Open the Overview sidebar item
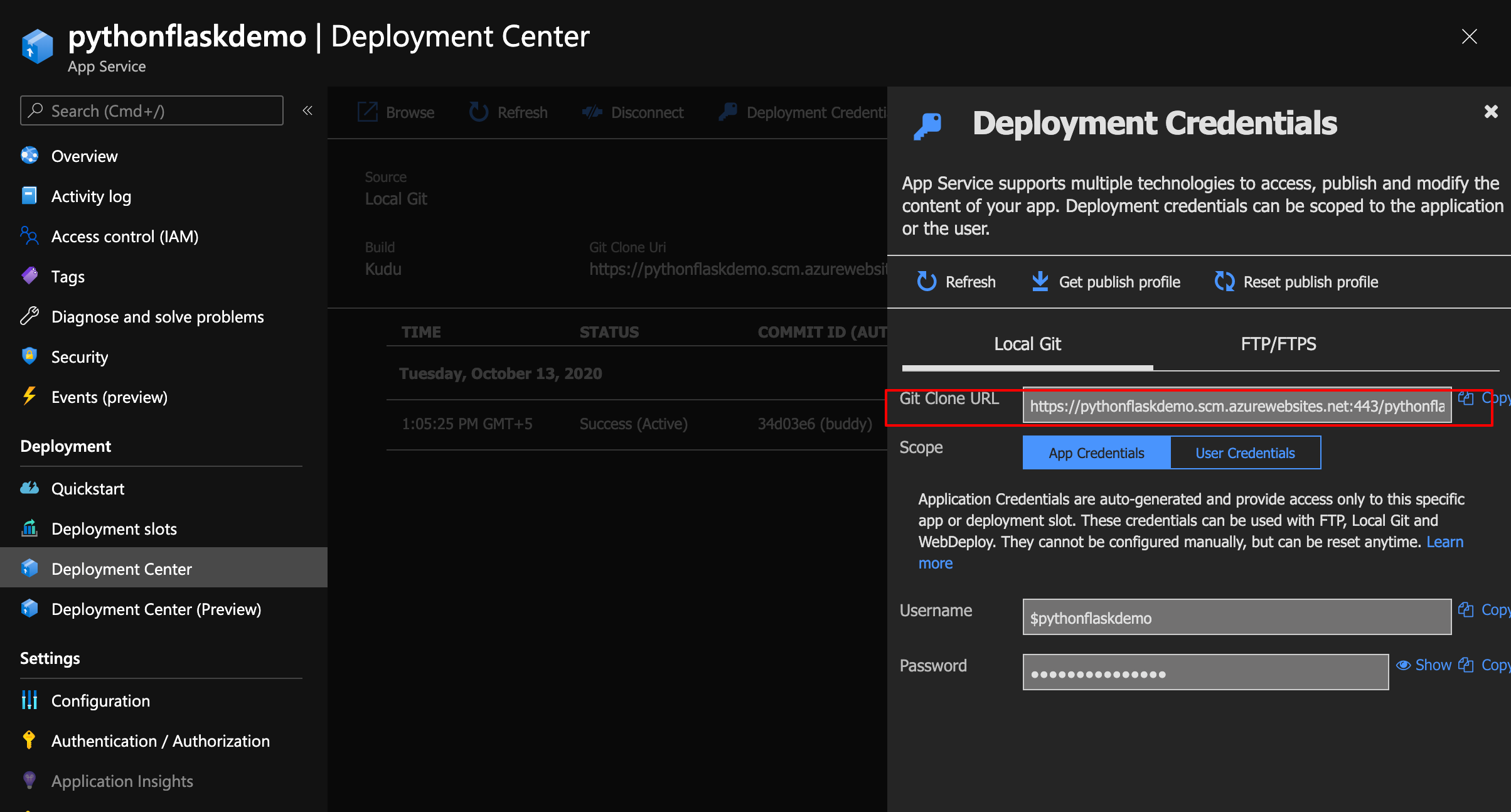The image size is (1511, 812). tap(84, 156)
